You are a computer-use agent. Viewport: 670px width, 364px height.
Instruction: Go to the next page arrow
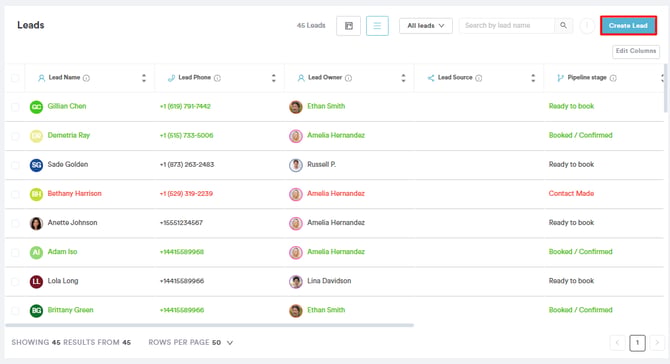coord(657,343)
